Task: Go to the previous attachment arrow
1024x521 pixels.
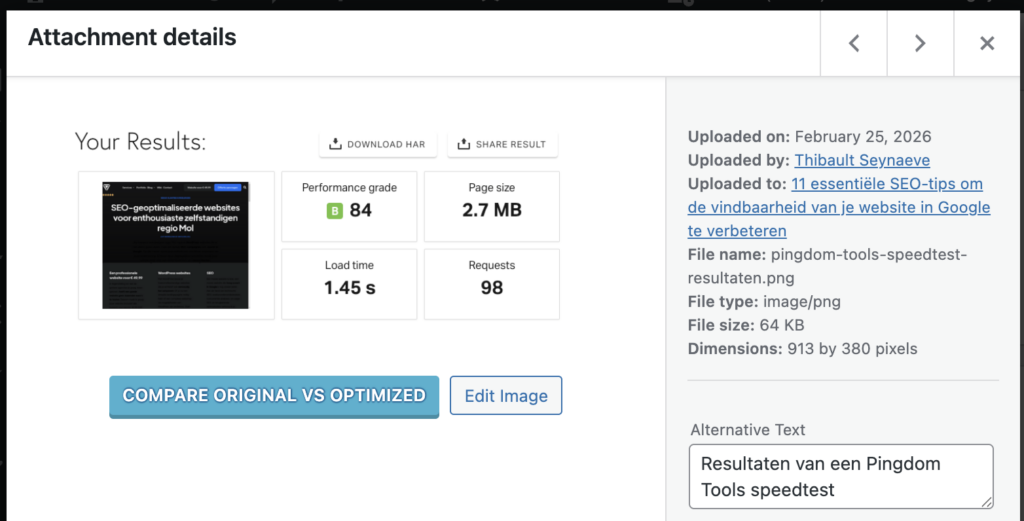Action: [x=853, y=43]
